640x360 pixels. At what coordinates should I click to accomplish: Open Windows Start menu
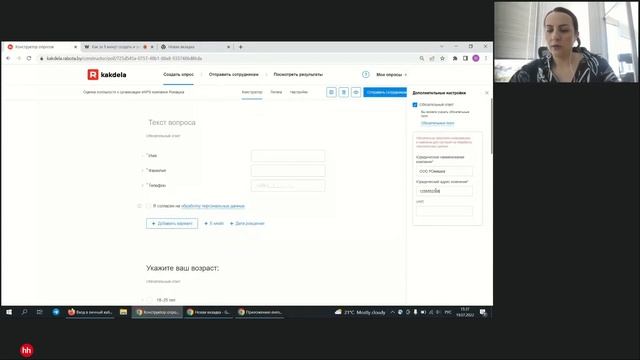[x=9, y=312]
